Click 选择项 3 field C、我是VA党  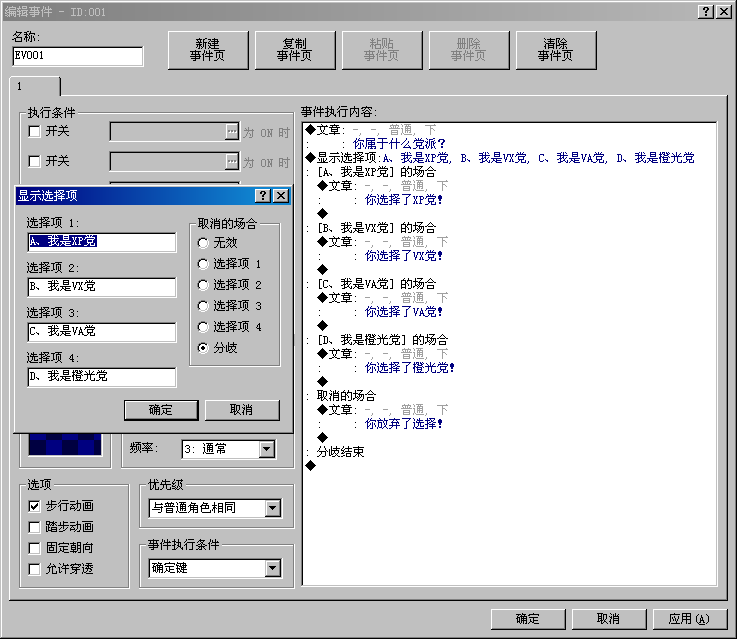(x=102, y=332)
